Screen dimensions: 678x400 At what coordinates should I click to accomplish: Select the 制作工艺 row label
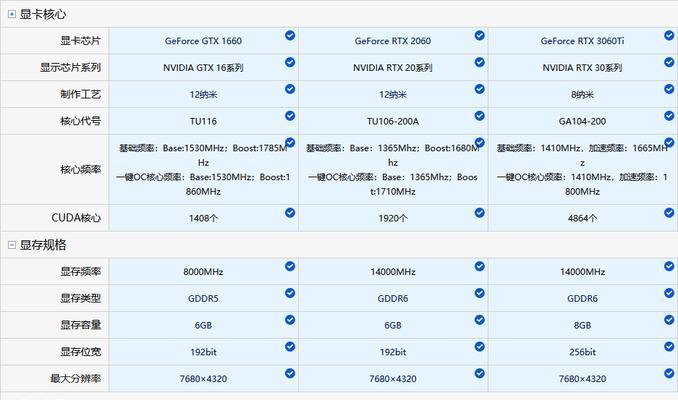80,95
